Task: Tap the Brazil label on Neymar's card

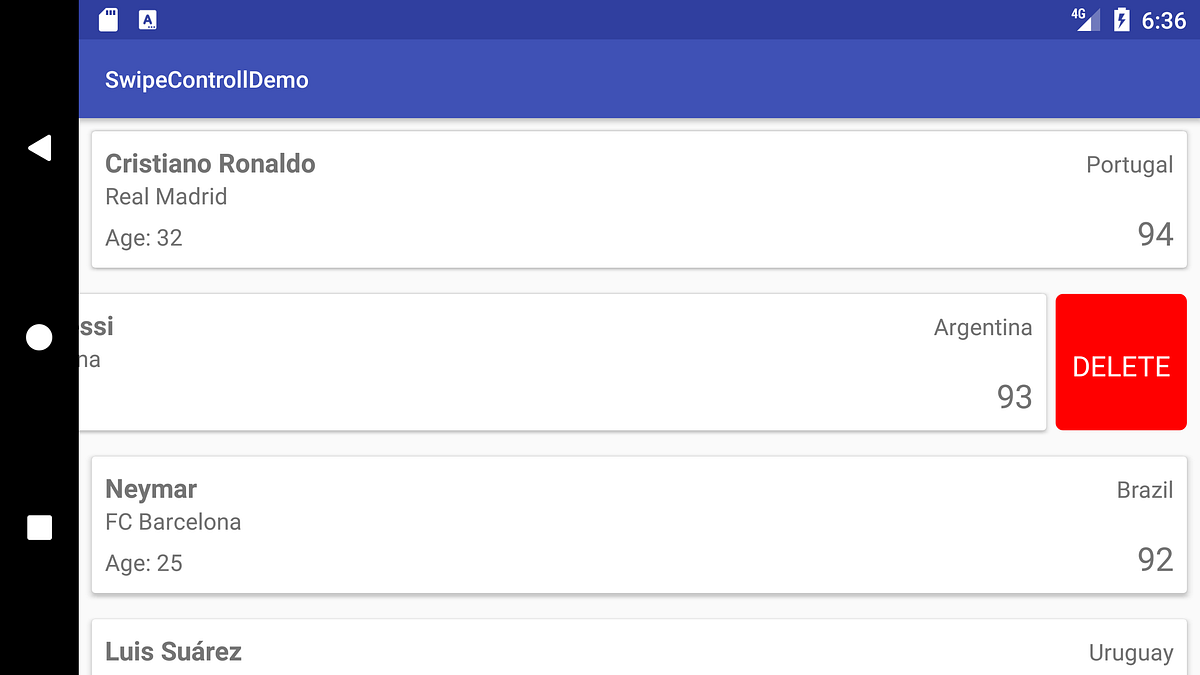Action: (1145, 490)
